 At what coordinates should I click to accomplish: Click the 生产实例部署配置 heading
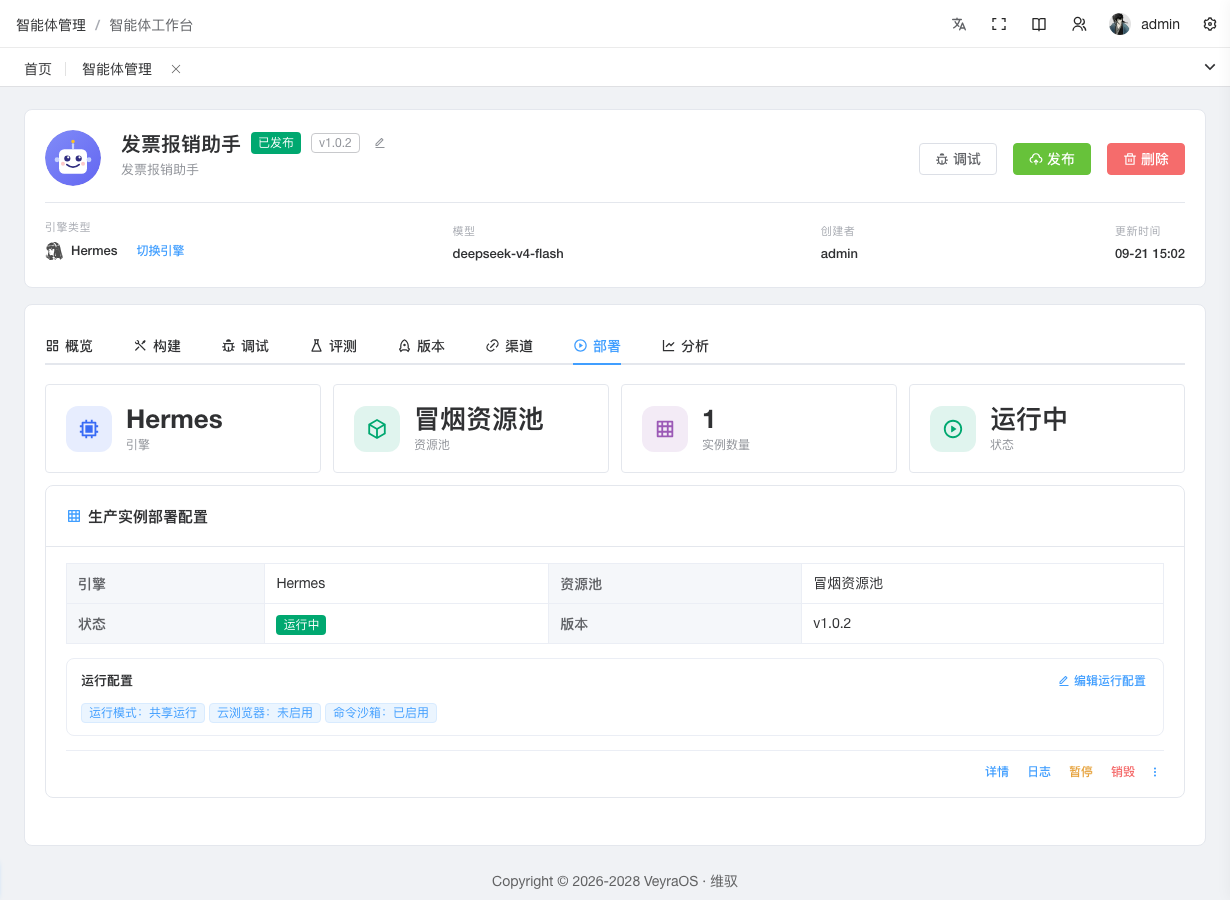pyautogui.click(x=148, y=517)
